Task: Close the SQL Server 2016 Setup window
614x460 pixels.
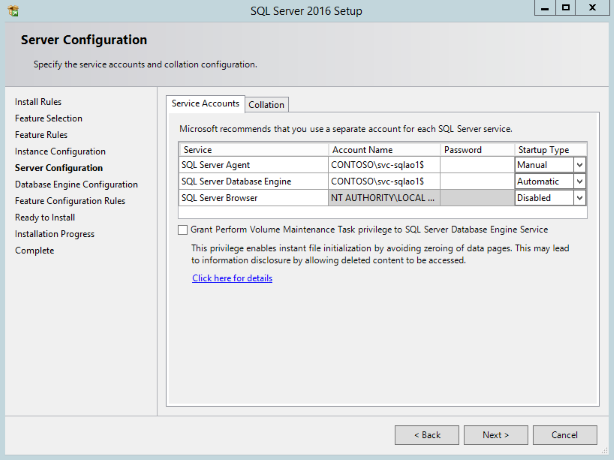Action: pyautogui.click(x=592, y=8)
